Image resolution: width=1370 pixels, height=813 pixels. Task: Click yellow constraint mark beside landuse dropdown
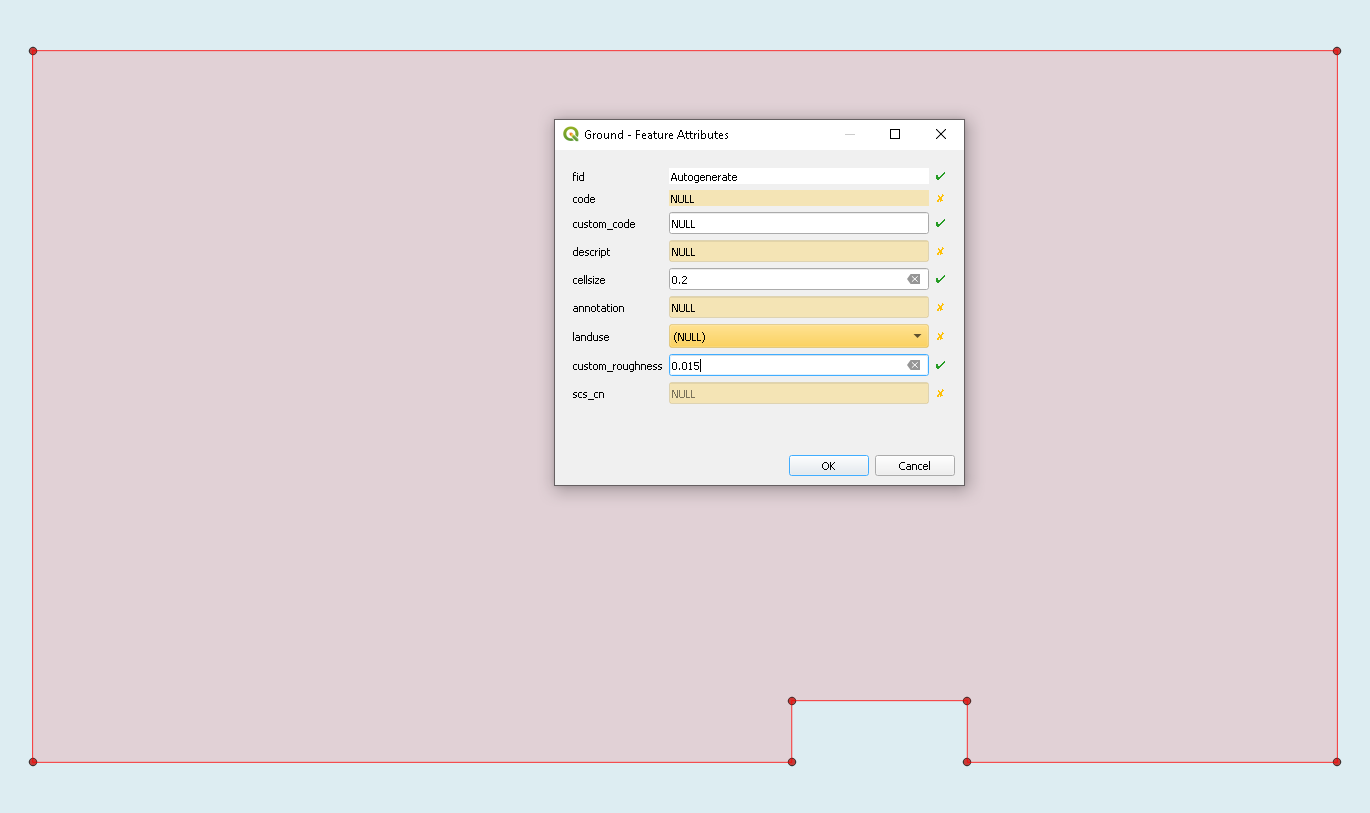pyautogui.click(x=940, y=337)
